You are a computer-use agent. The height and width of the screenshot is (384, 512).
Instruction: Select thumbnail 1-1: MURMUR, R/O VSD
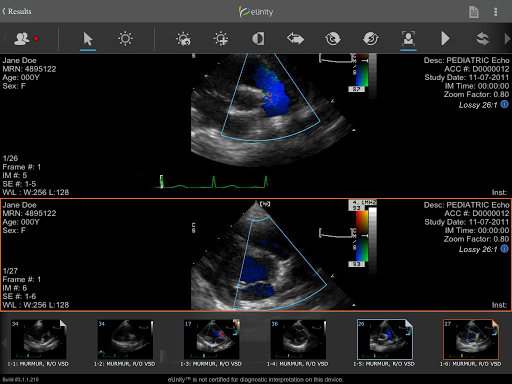coord(38,339)
